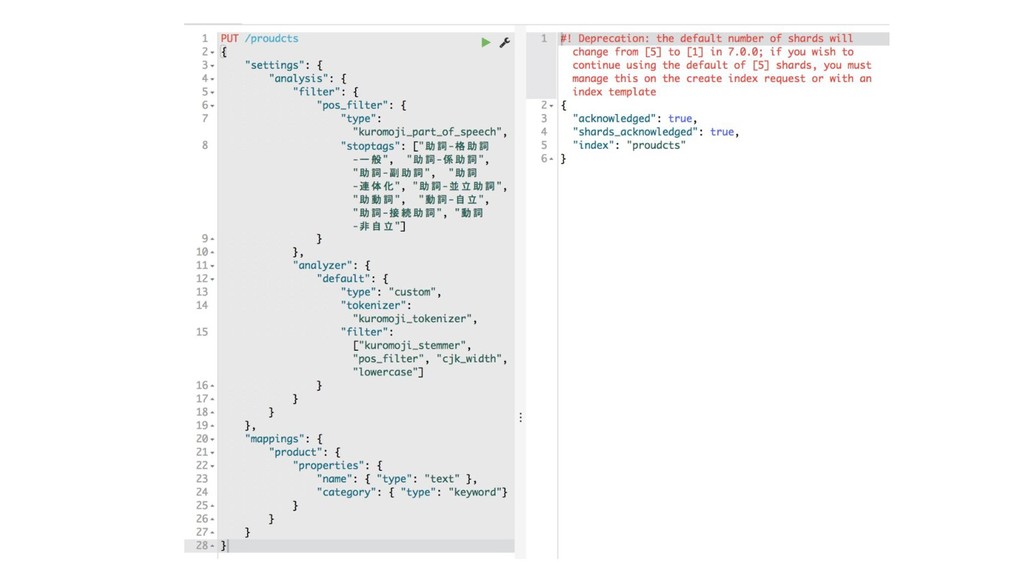Click the "custom" analyzer type value

pyautogui.click(x=412, y=292)
